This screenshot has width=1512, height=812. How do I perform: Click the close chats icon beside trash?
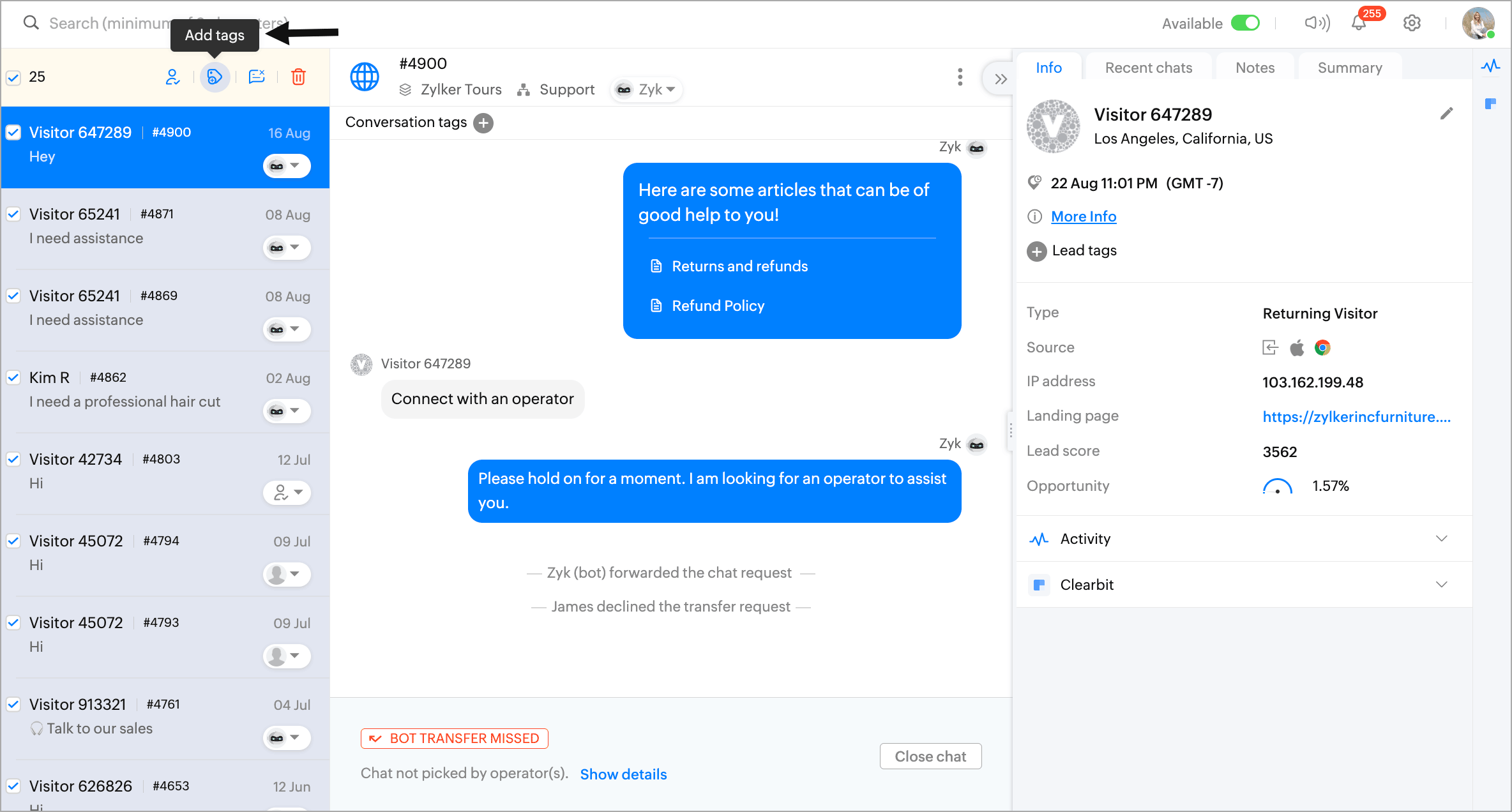[257, 77]
